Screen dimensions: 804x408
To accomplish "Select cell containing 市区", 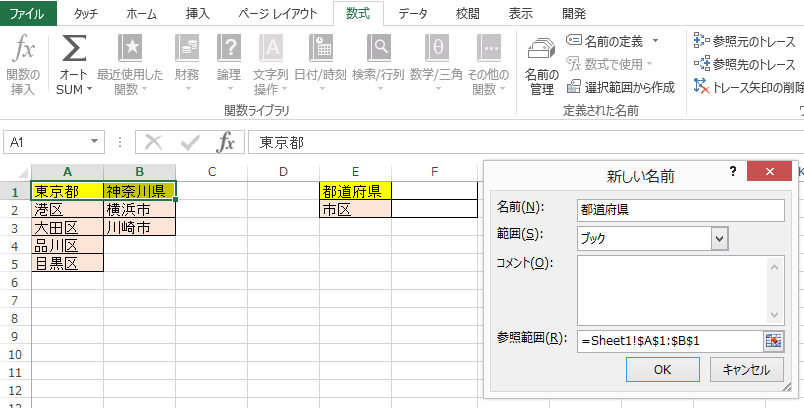I will click(355, 209).
